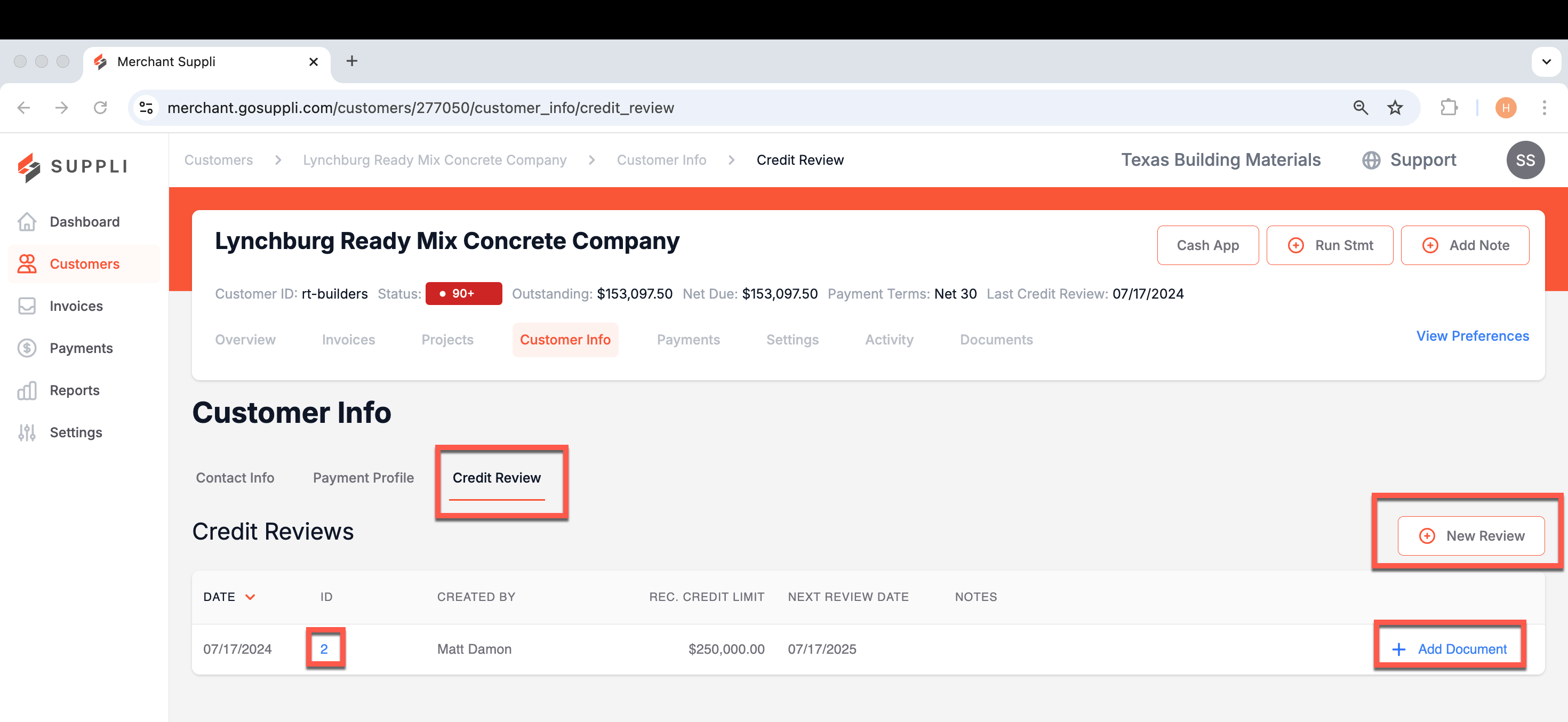The width and height of the screenshot is (1568, 722).
Task: Open the Chrome three-dot menu
Action: (1544, 108)
